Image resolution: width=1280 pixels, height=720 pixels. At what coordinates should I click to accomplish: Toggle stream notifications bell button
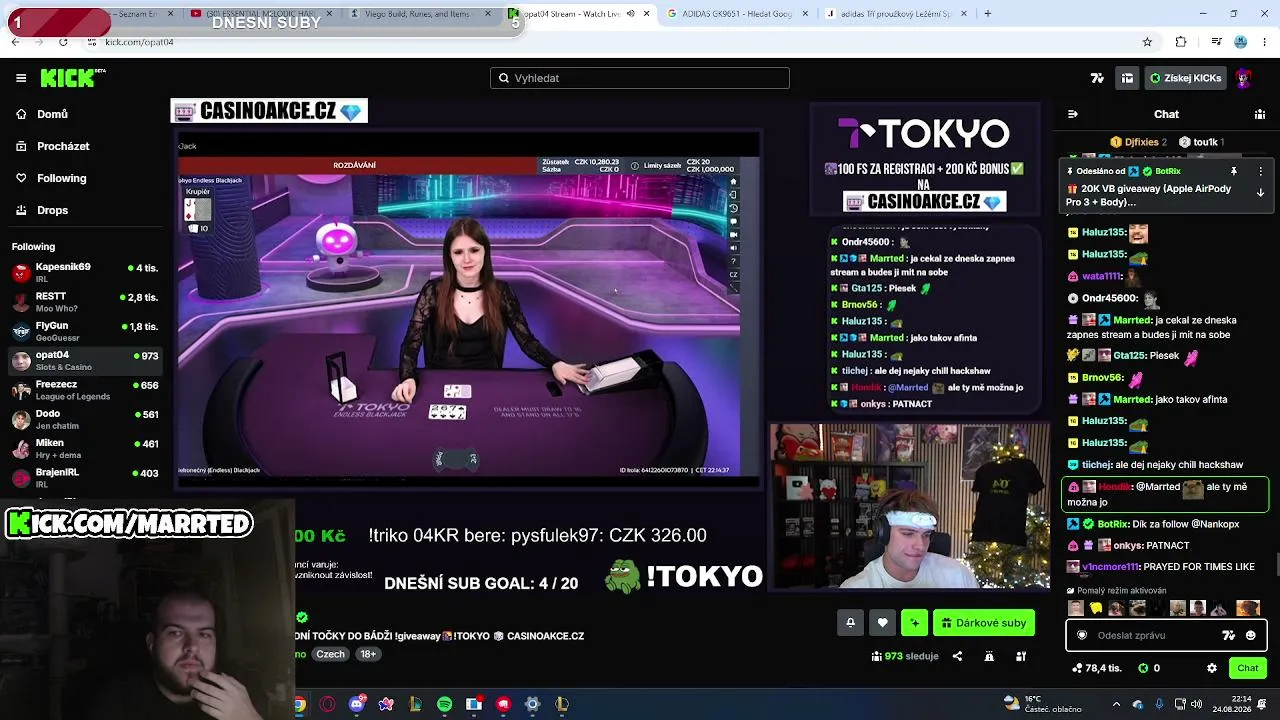(x=851, y=623)
